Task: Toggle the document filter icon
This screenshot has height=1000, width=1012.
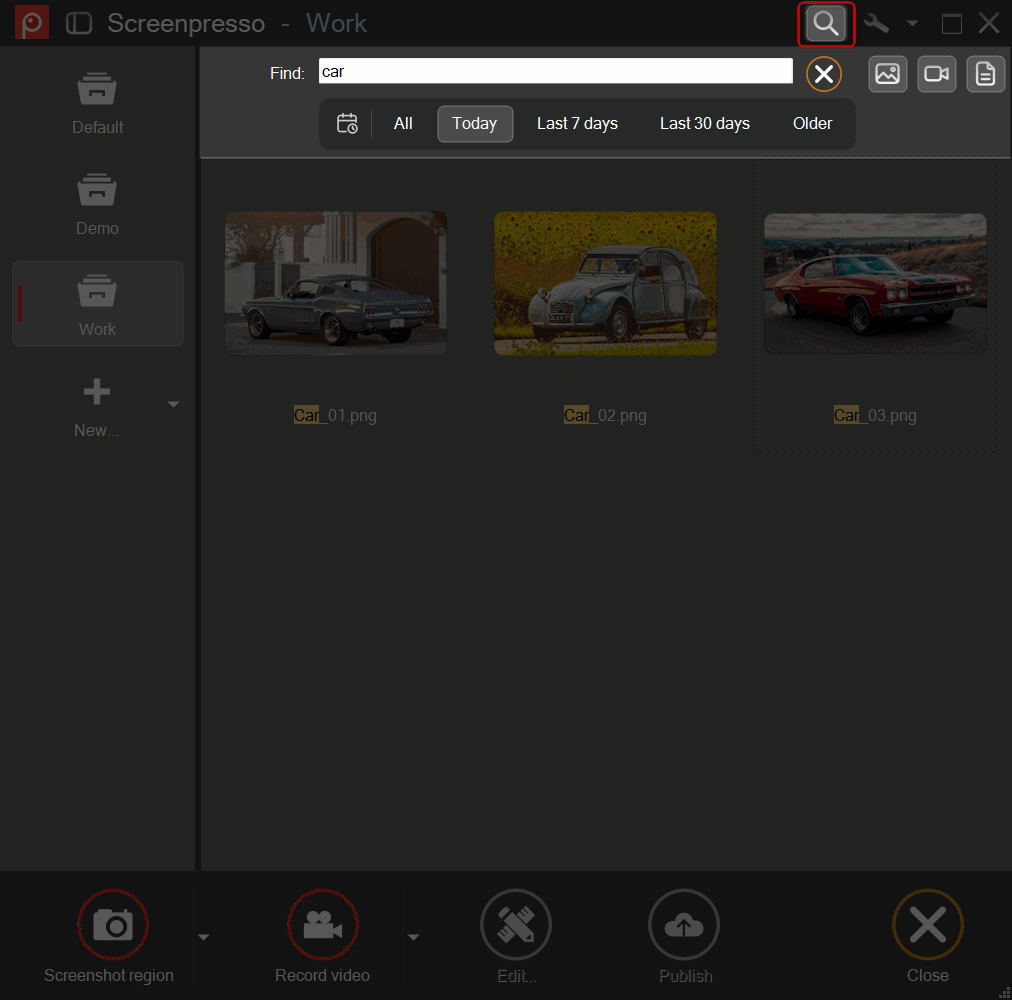Action: [x=986, y=74]
